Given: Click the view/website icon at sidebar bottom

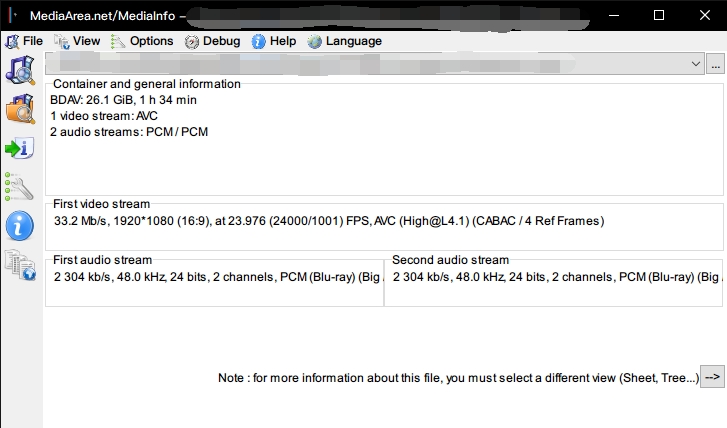Looking at the screenshot, I should coord(20,265).
